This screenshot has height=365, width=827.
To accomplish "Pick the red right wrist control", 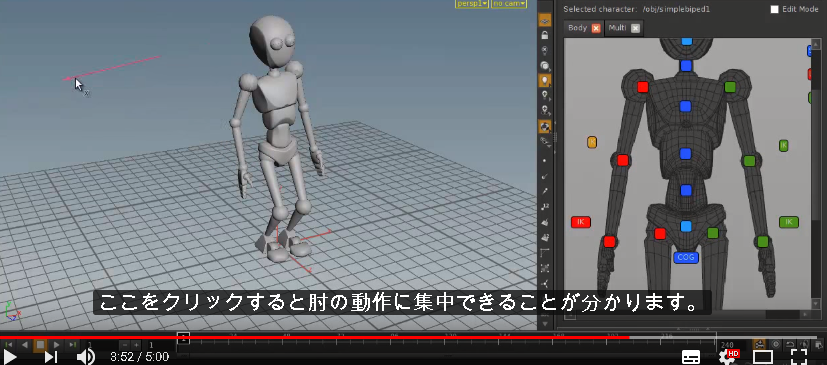I will [x=609, y=242].
